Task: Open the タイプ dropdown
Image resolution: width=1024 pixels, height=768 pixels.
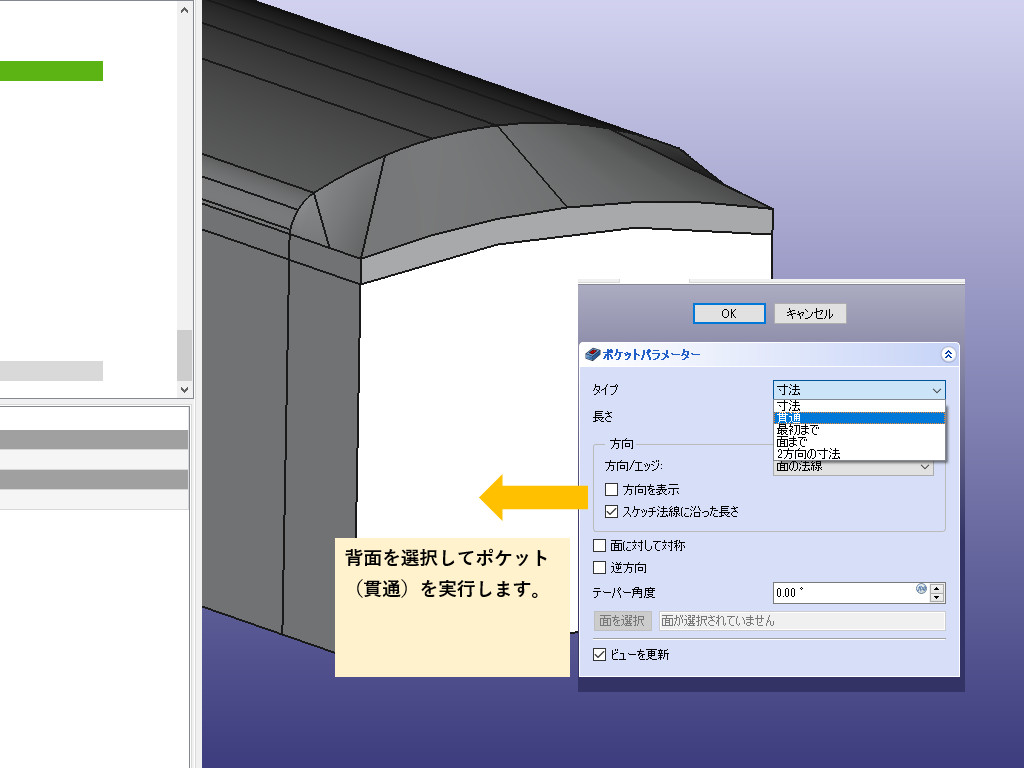Action: pos(858,390)
